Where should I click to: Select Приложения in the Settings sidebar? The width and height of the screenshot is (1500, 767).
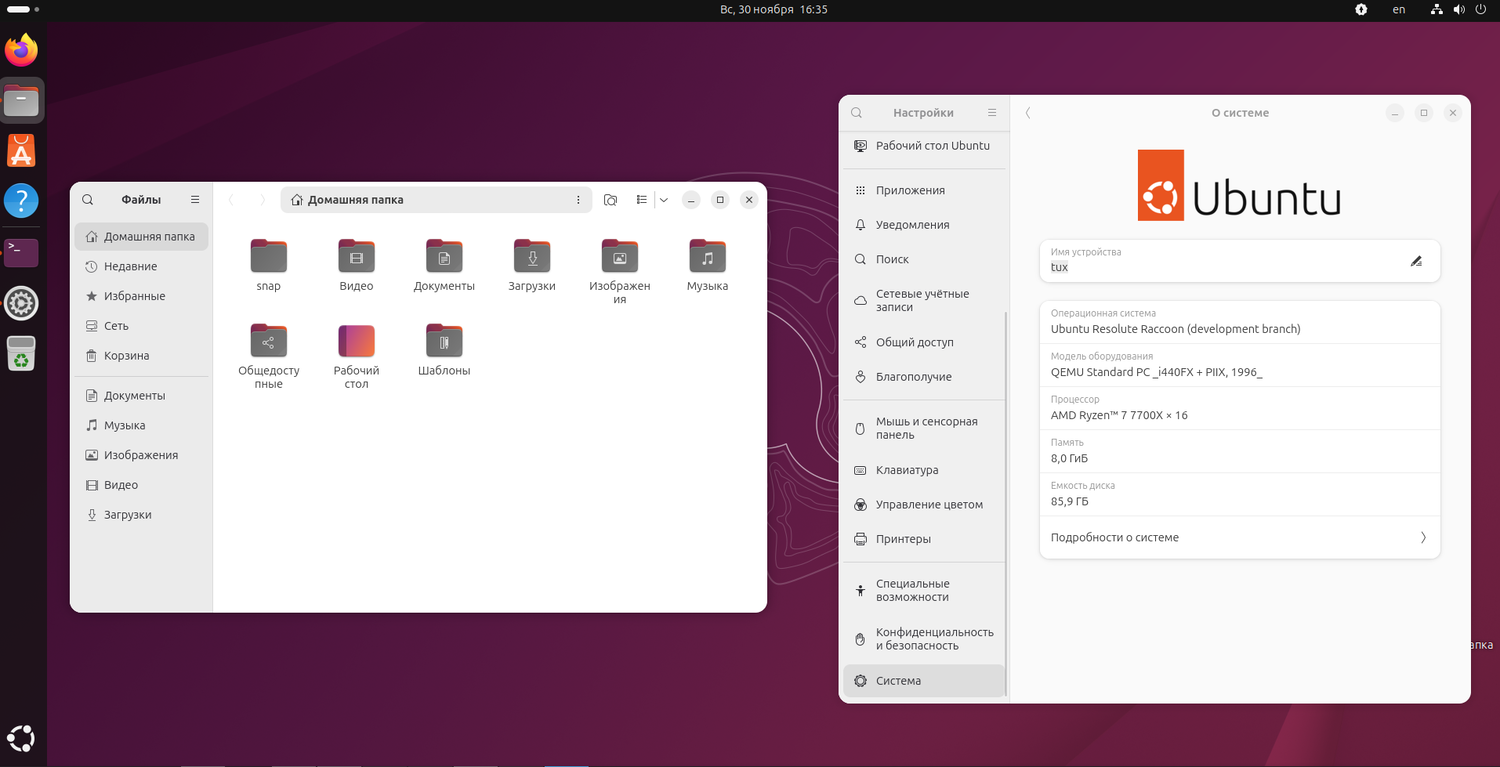point(923,190)
